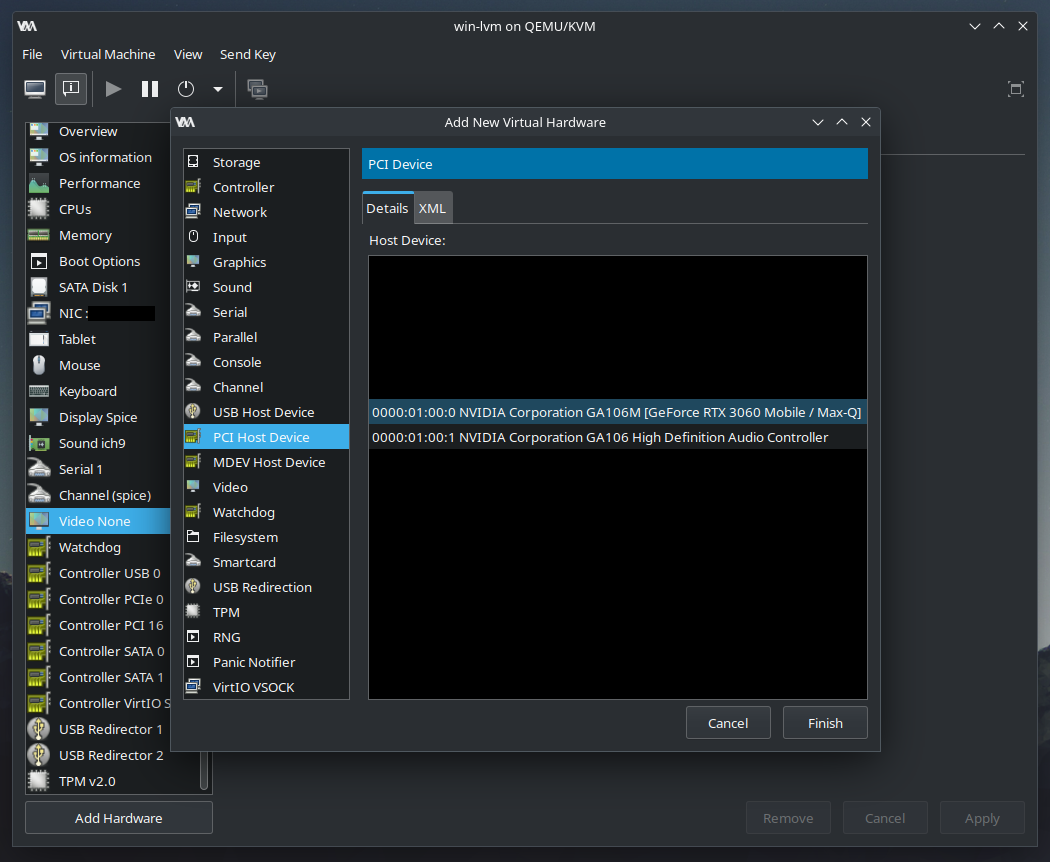Select GA106 High Definition Audio Controller
1050x862 pixels.
[617, 437]
